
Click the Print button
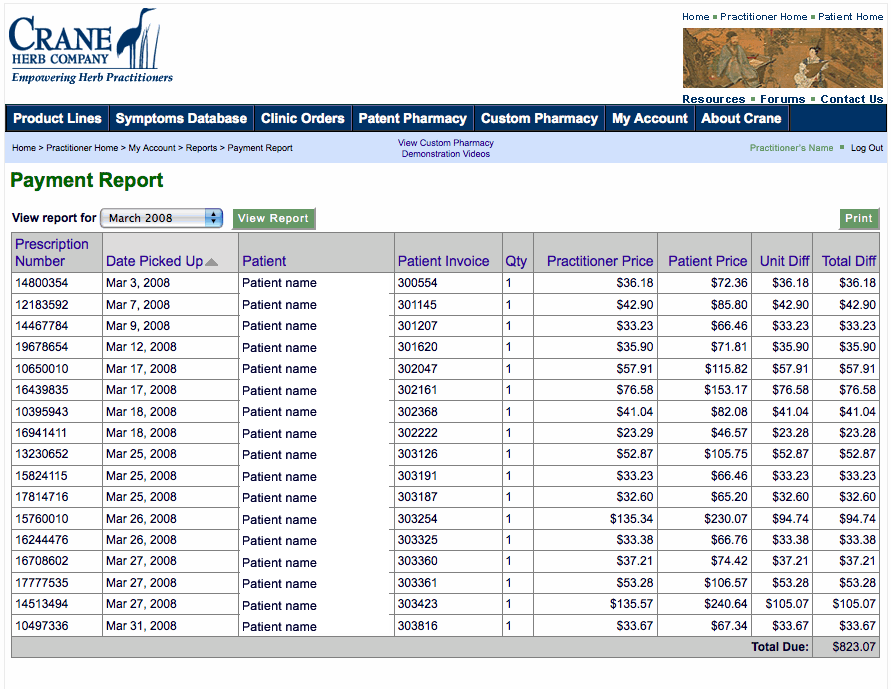tap(858, 218)
